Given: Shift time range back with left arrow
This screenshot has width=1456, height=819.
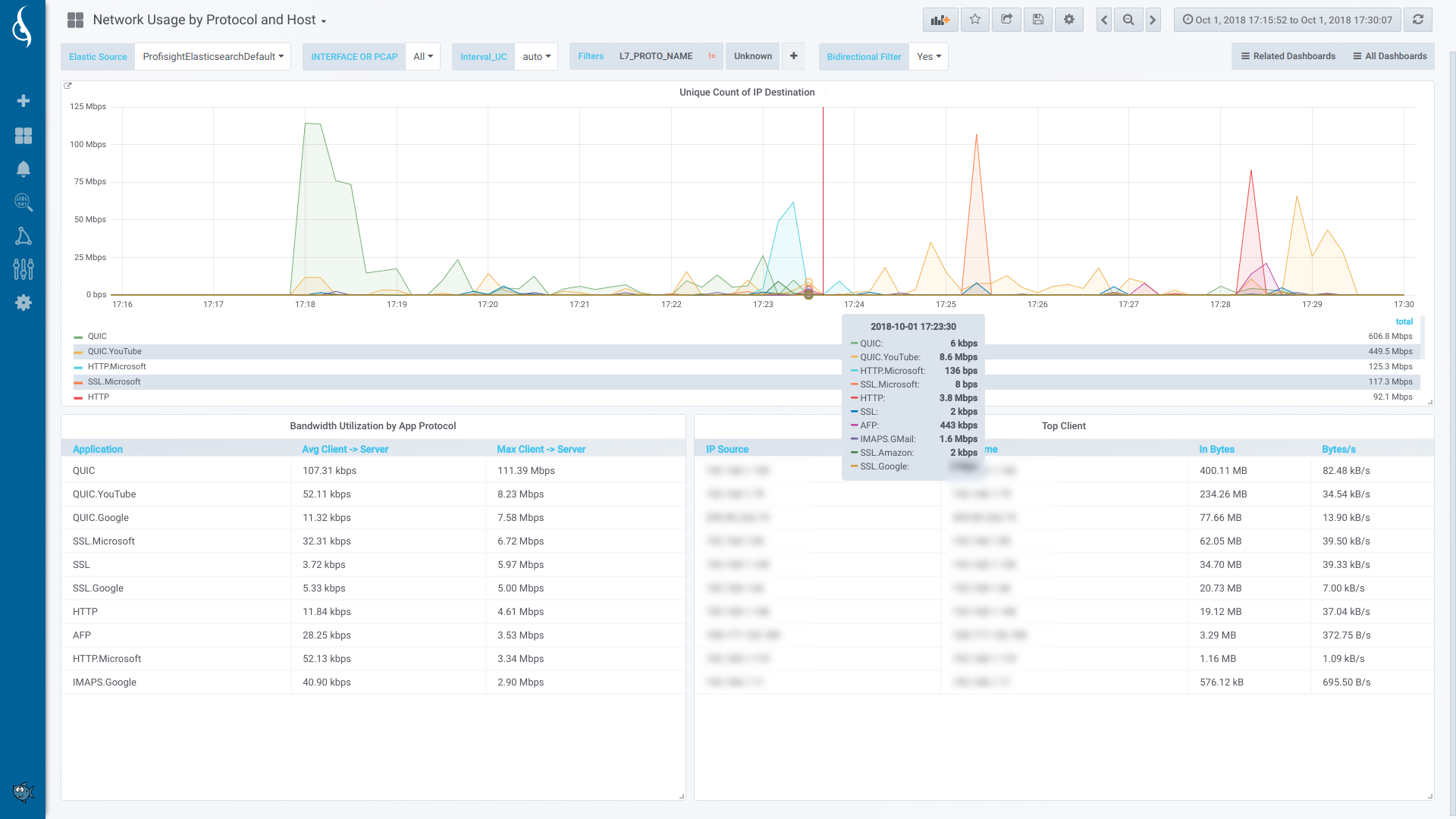Looking at the screenshot, I should (1104, 20).
